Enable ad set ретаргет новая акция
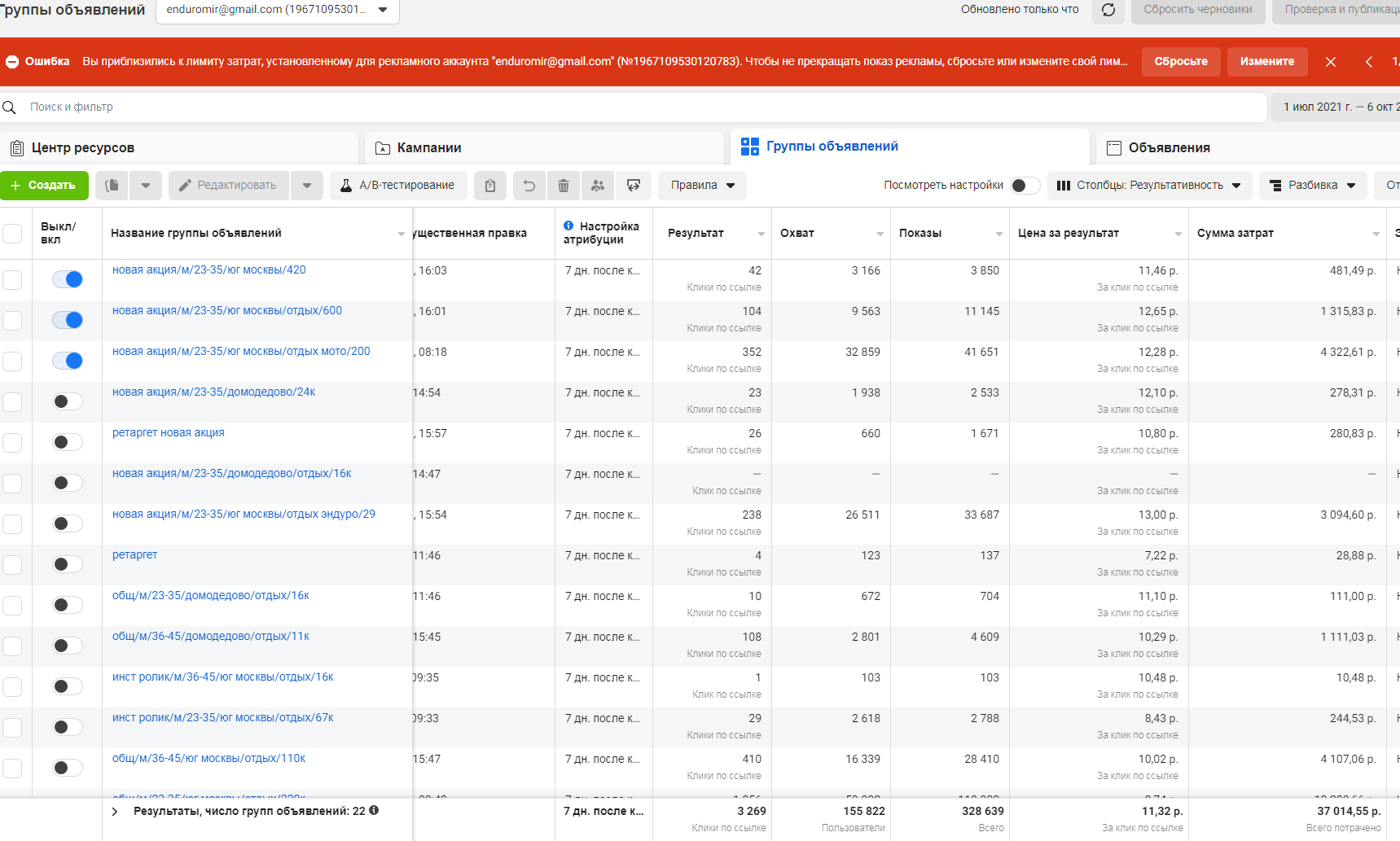 point(68,442)
